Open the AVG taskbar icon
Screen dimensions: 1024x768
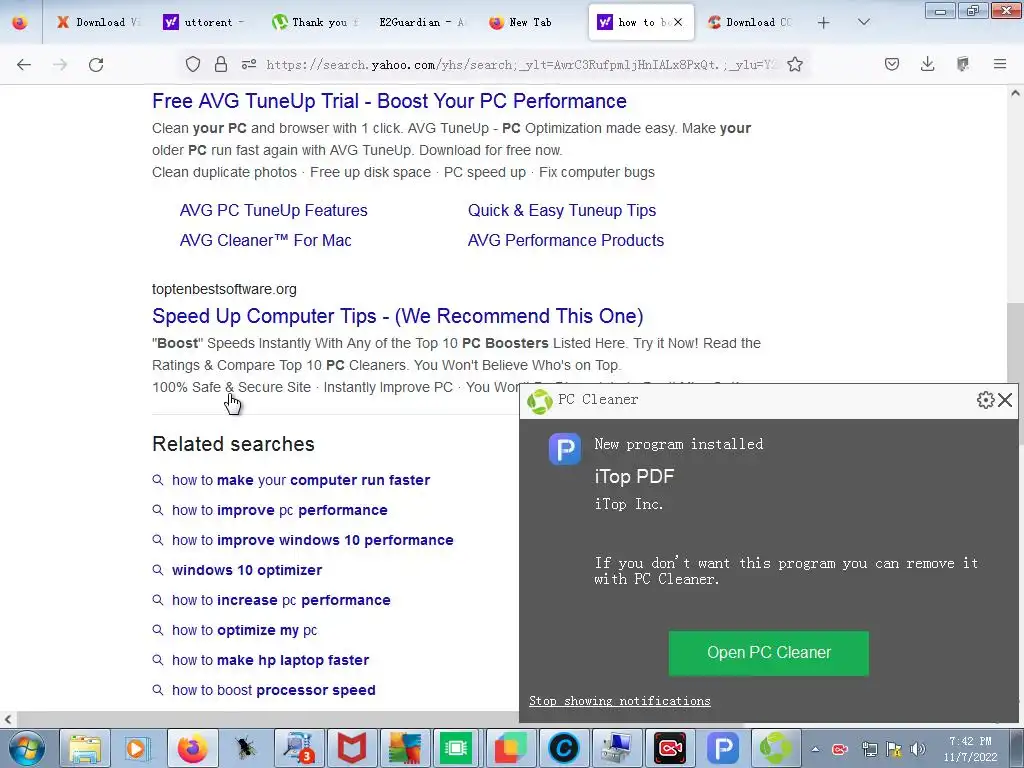pyautogui.click(x=405, y=748)
